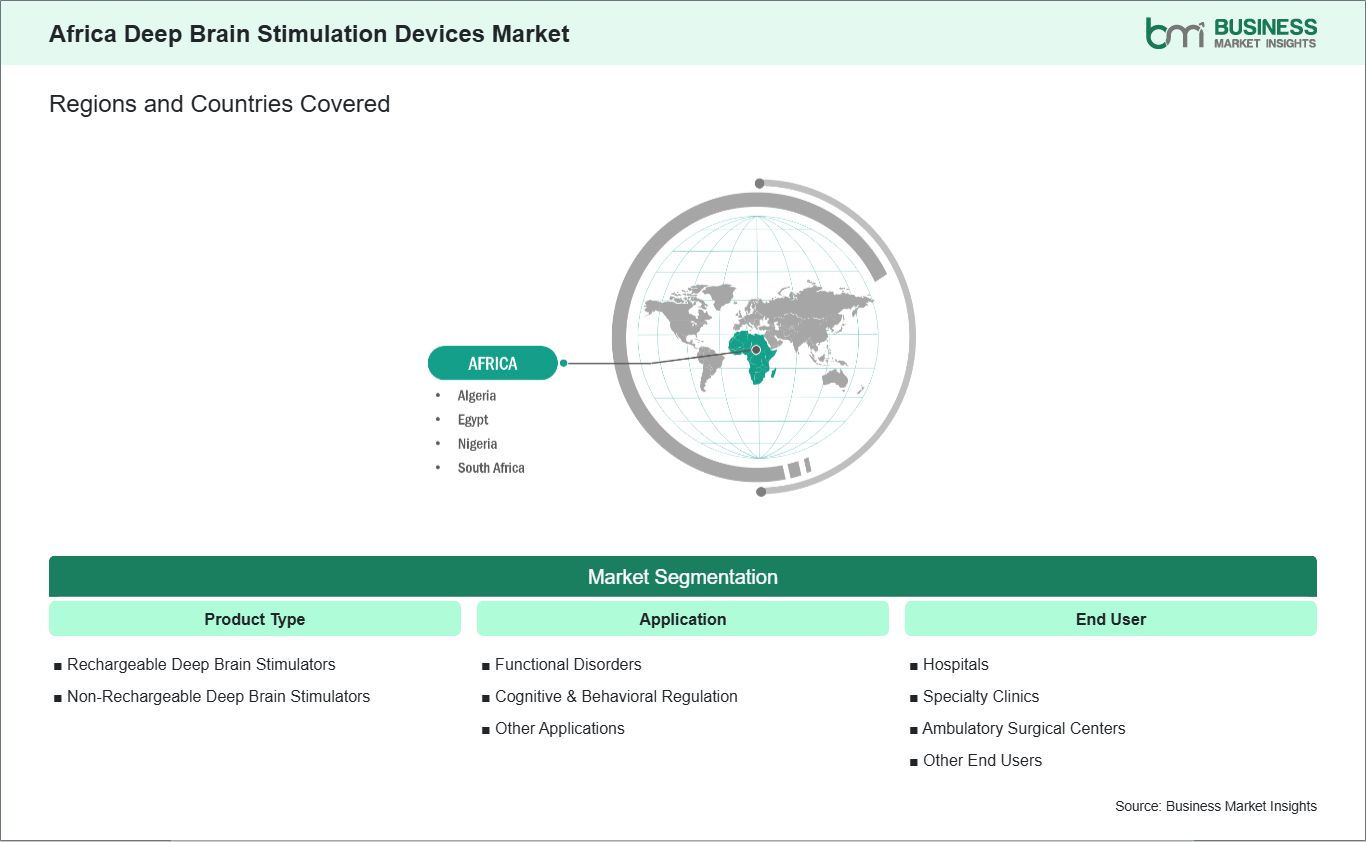The image size is (1366, 842).
Task: Click the Source: Business Market Insights text
Action: click(1216, 806)
